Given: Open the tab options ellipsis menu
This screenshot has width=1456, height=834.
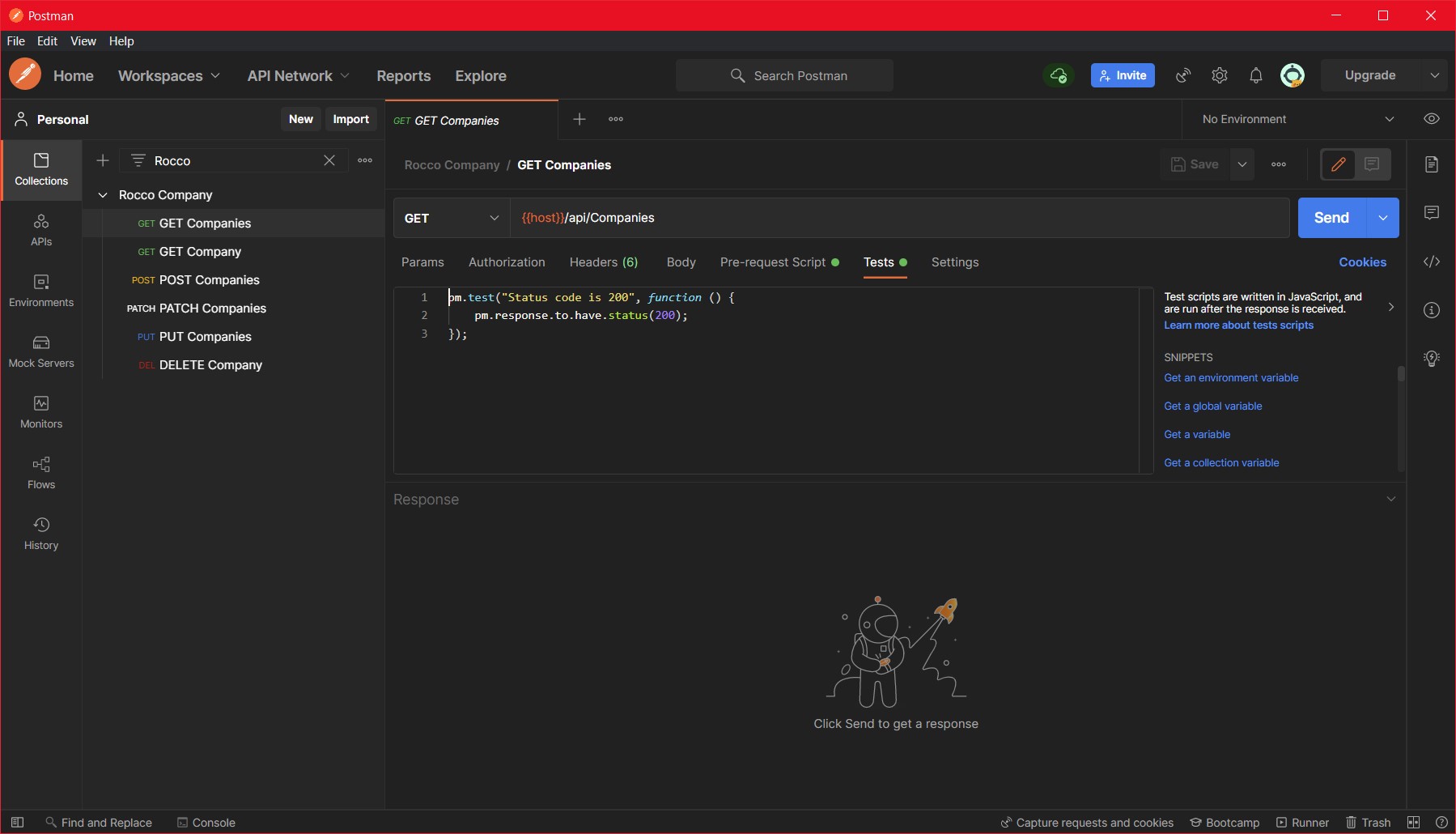Looking at the screenshot, I should pyautogui.click(x=616, y=119).
